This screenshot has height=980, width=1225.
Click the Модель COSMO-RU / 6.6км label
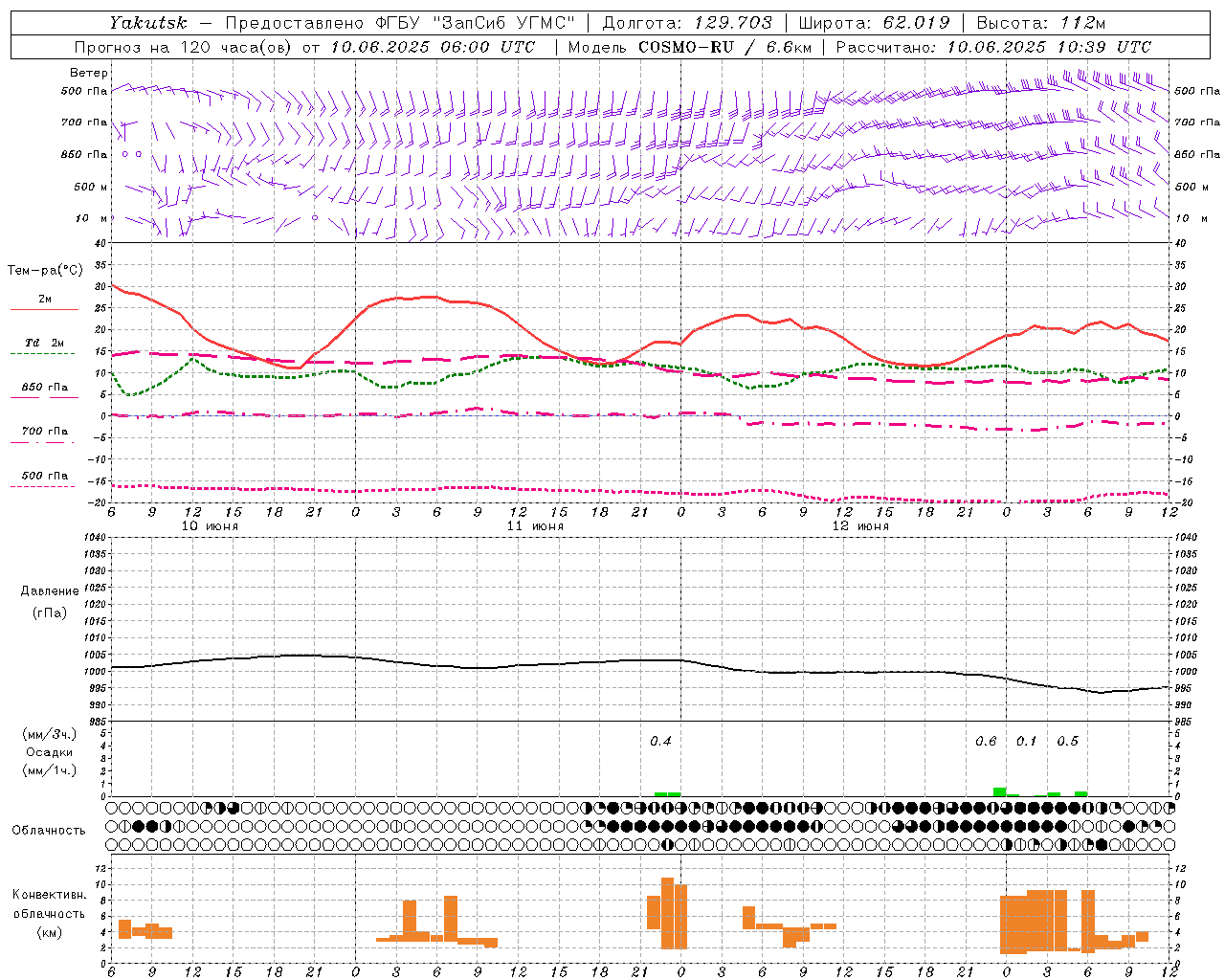point(689,47)
